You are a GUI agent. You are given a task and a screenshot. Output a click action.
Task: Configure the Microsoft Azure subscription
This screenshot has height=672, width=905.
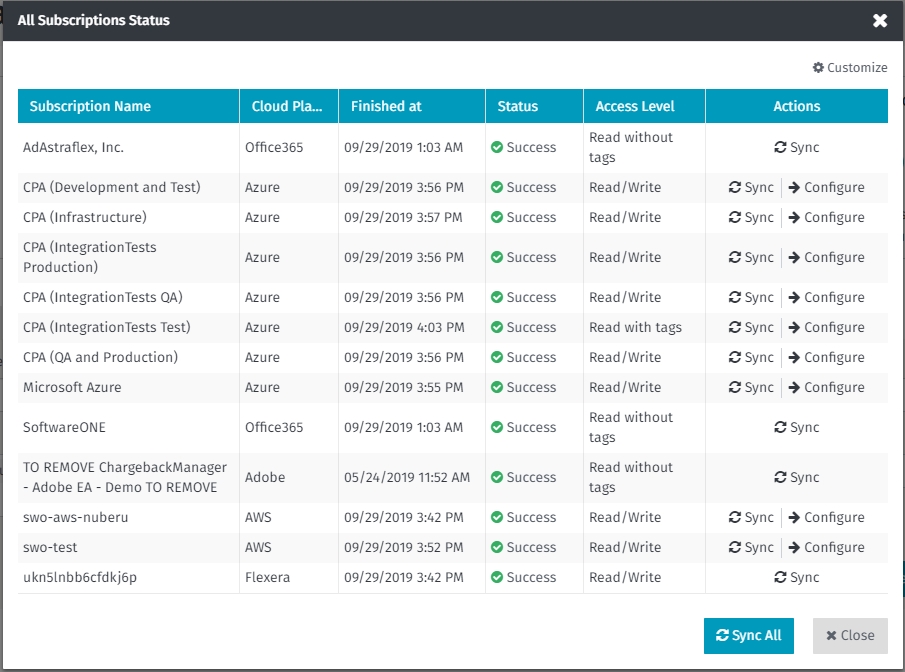pos(826,387)
